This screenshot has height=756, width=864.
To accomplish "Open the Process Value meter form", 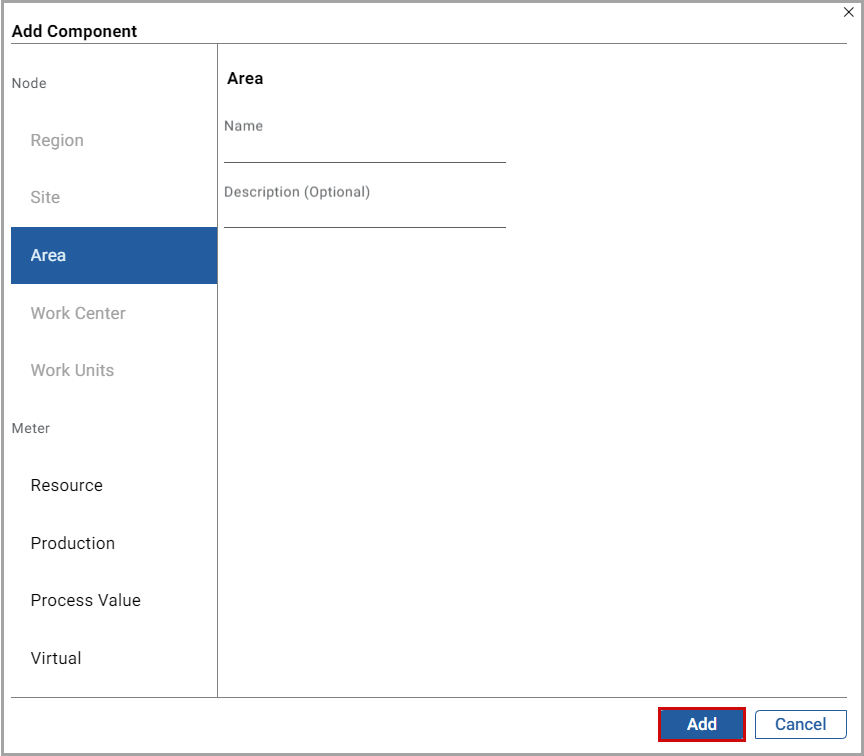I will (86, 601).
